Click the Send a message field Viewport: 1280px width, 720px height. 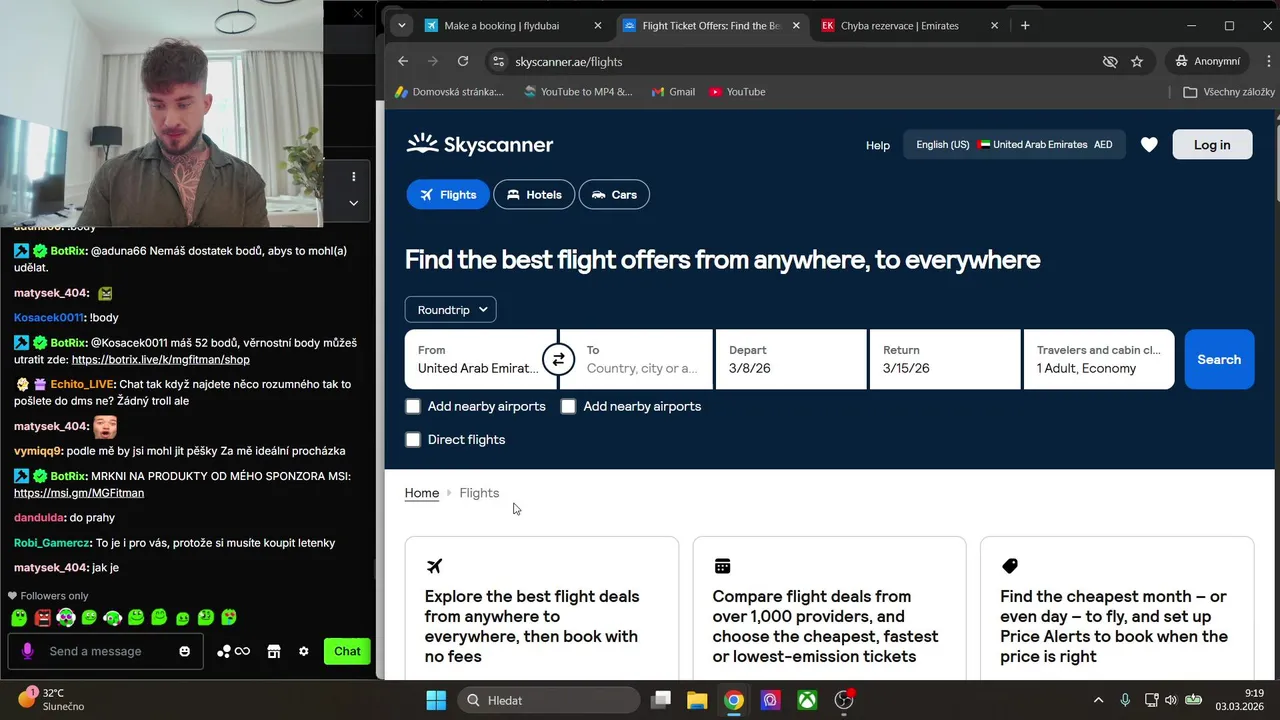click(x=105, y=651)
